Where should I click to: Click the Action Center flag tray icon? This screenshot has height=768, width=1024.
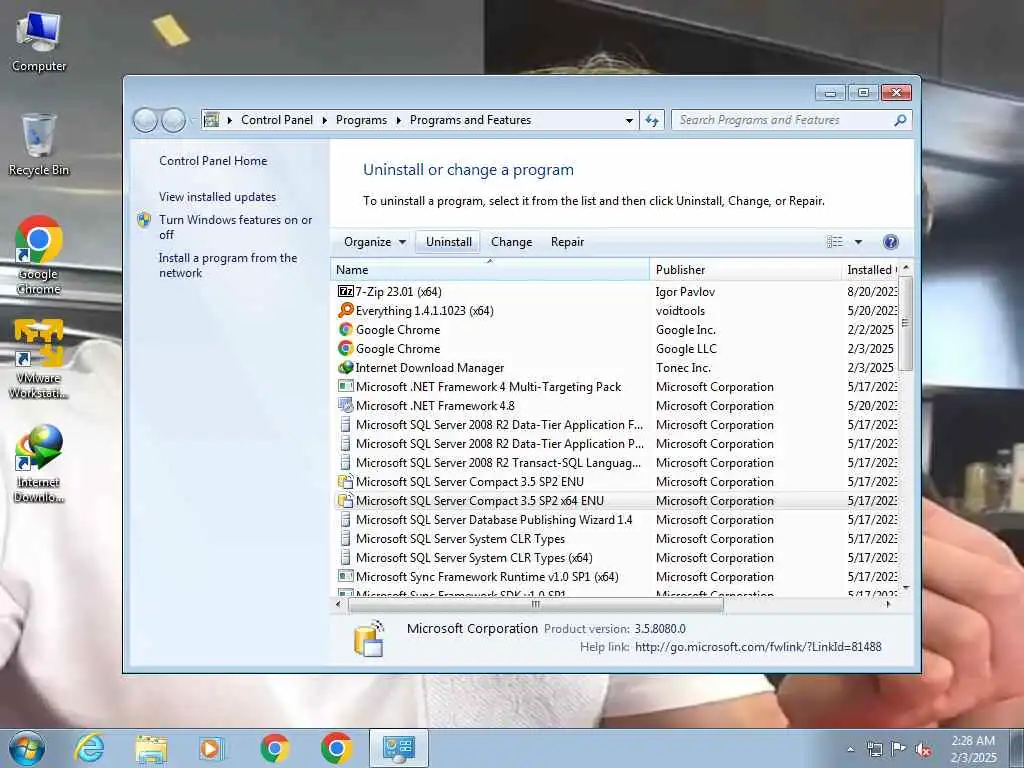[899, 749]
